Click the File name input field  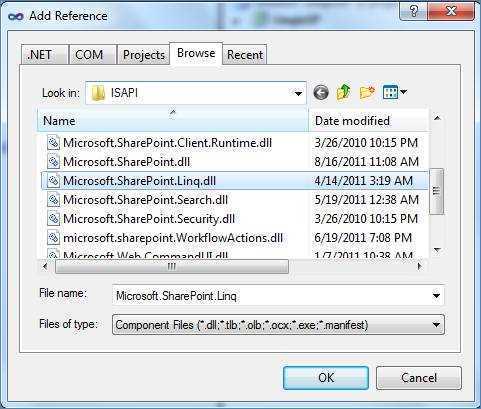click(x=278, y=296)
